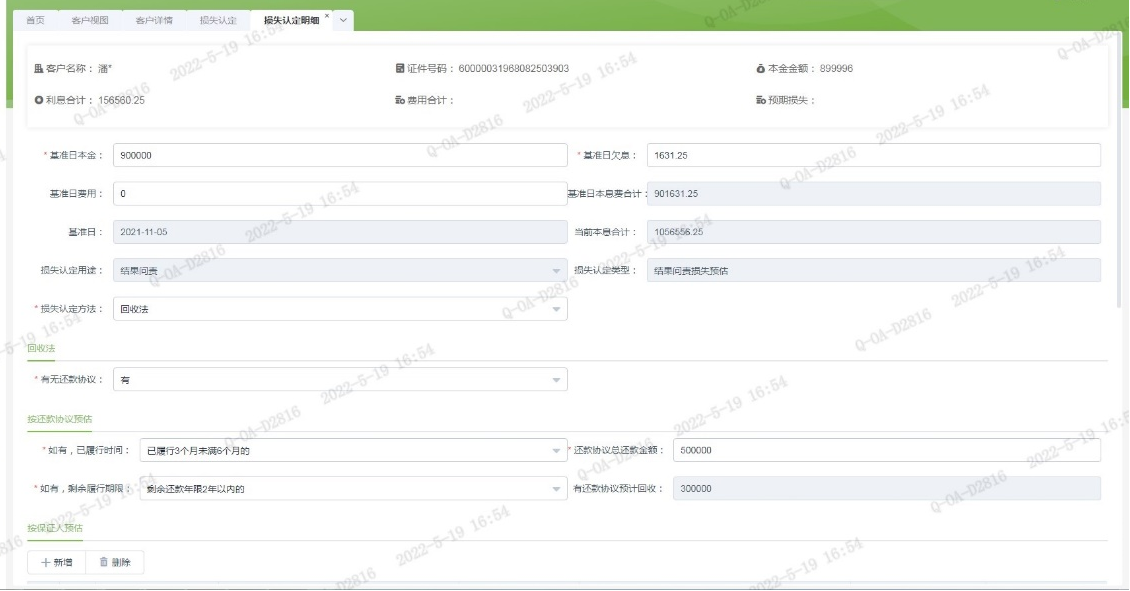The height and width of the screenshot is (591, 1130).
Task: Click the money bag icon beside 本金金额
Action: click(760, 68)
